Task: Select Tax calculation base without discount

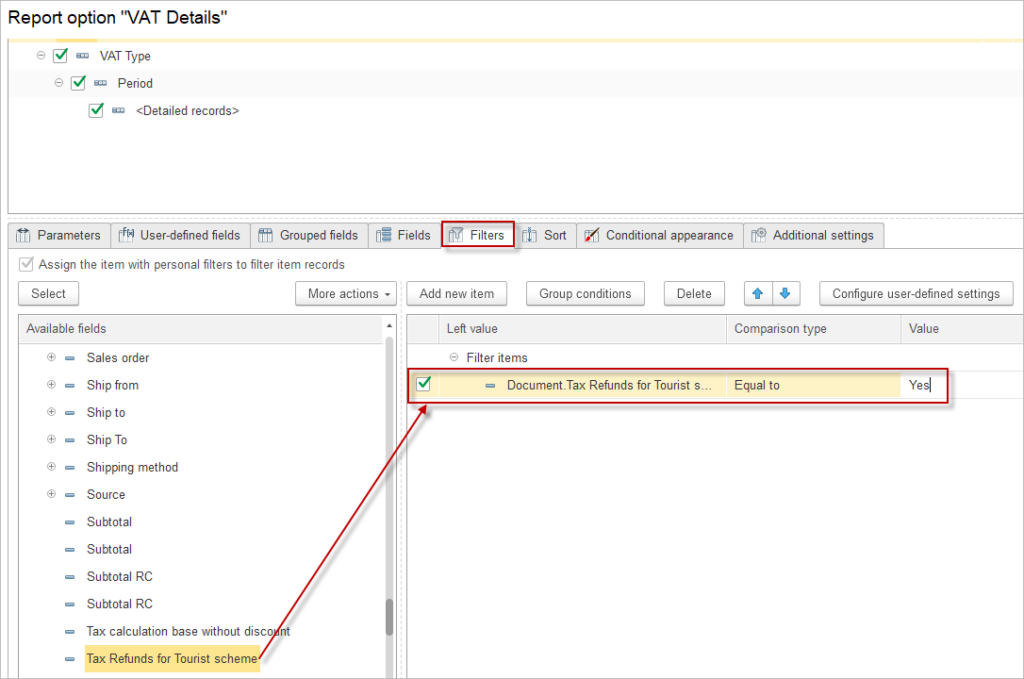Action: (x=188, y=631)
